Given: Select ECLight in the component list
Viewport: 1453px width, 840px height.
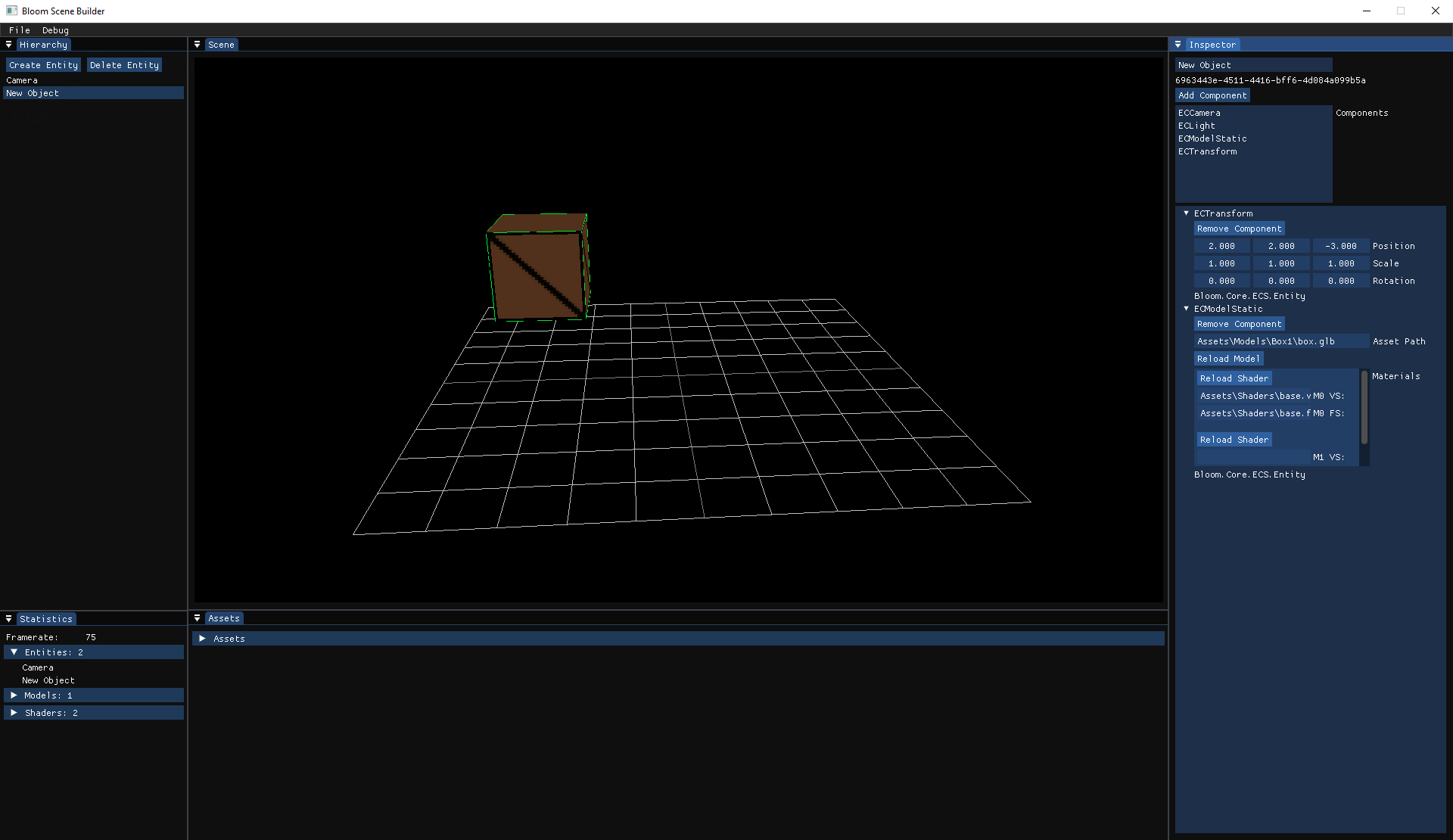Looking at the screenshot, I should (x=1196, y=126).
